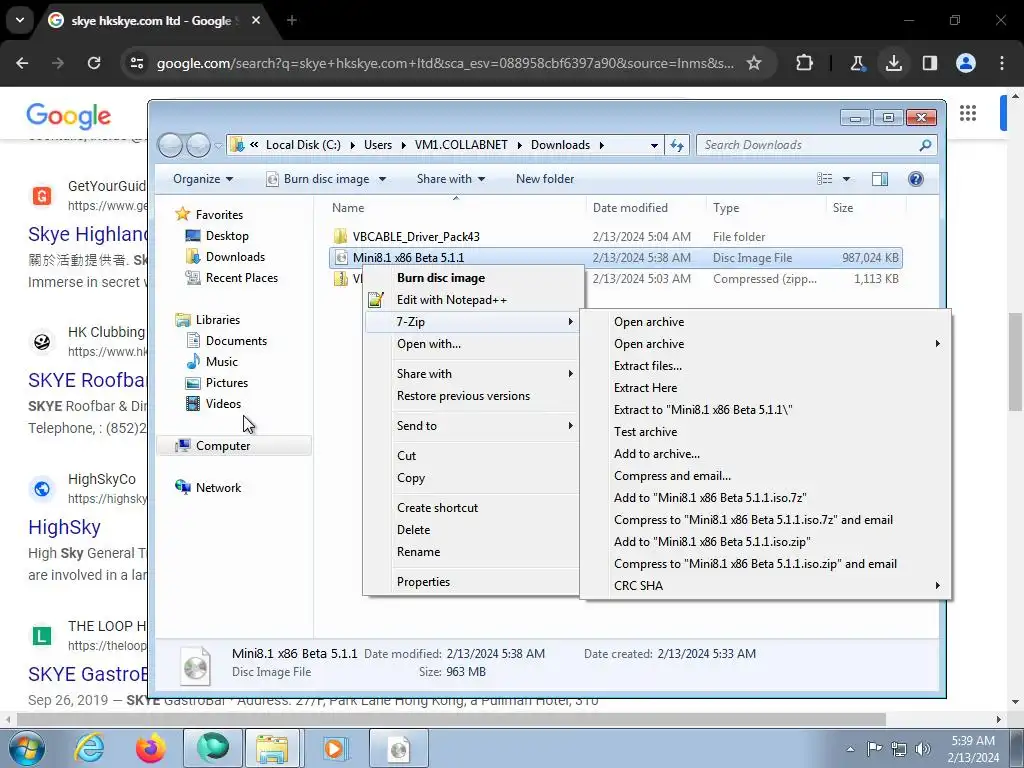Click Explorer refresh address icon
The image size is (1024, 768).
point(677,145)
